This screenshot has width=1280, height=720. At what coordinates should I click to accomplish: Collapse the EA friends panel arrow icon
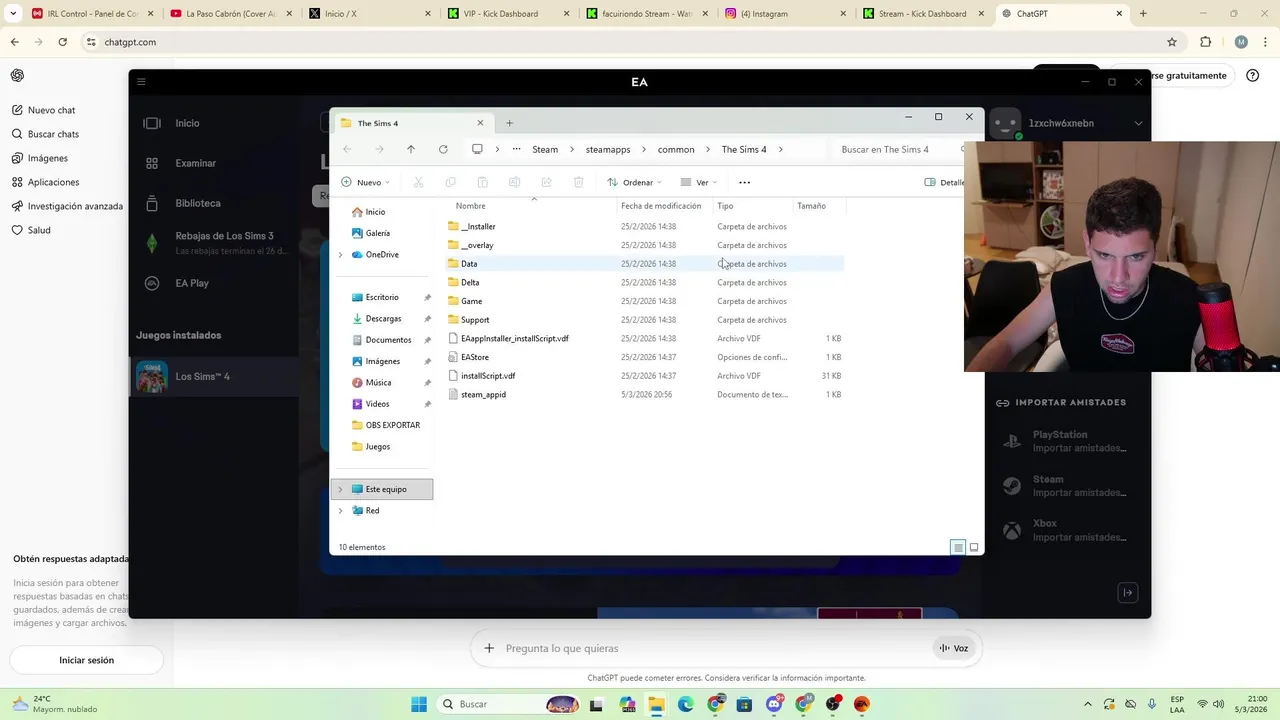[x=1128, y=593]
